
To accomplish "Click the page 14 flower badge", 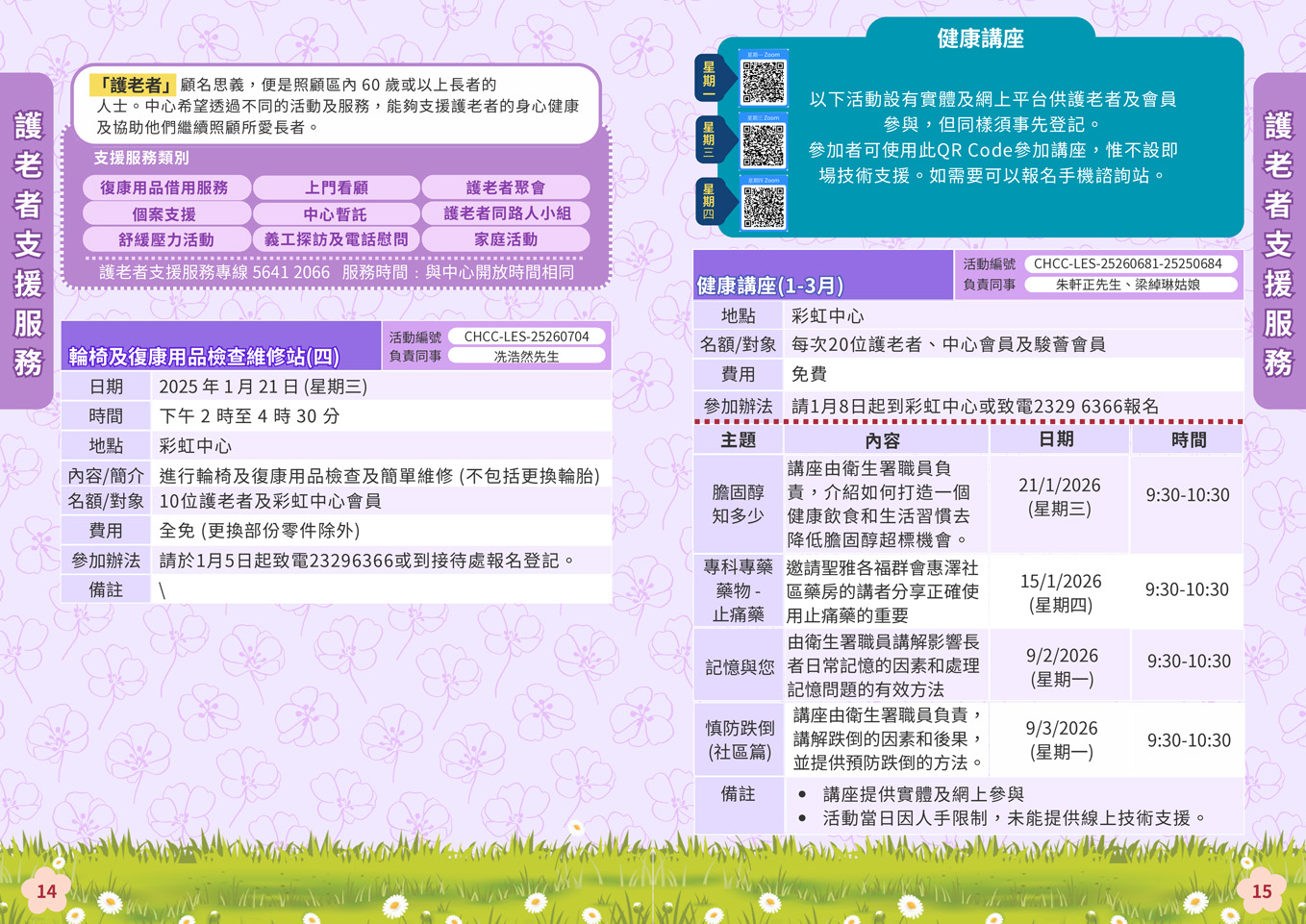I will pos(45,891).
